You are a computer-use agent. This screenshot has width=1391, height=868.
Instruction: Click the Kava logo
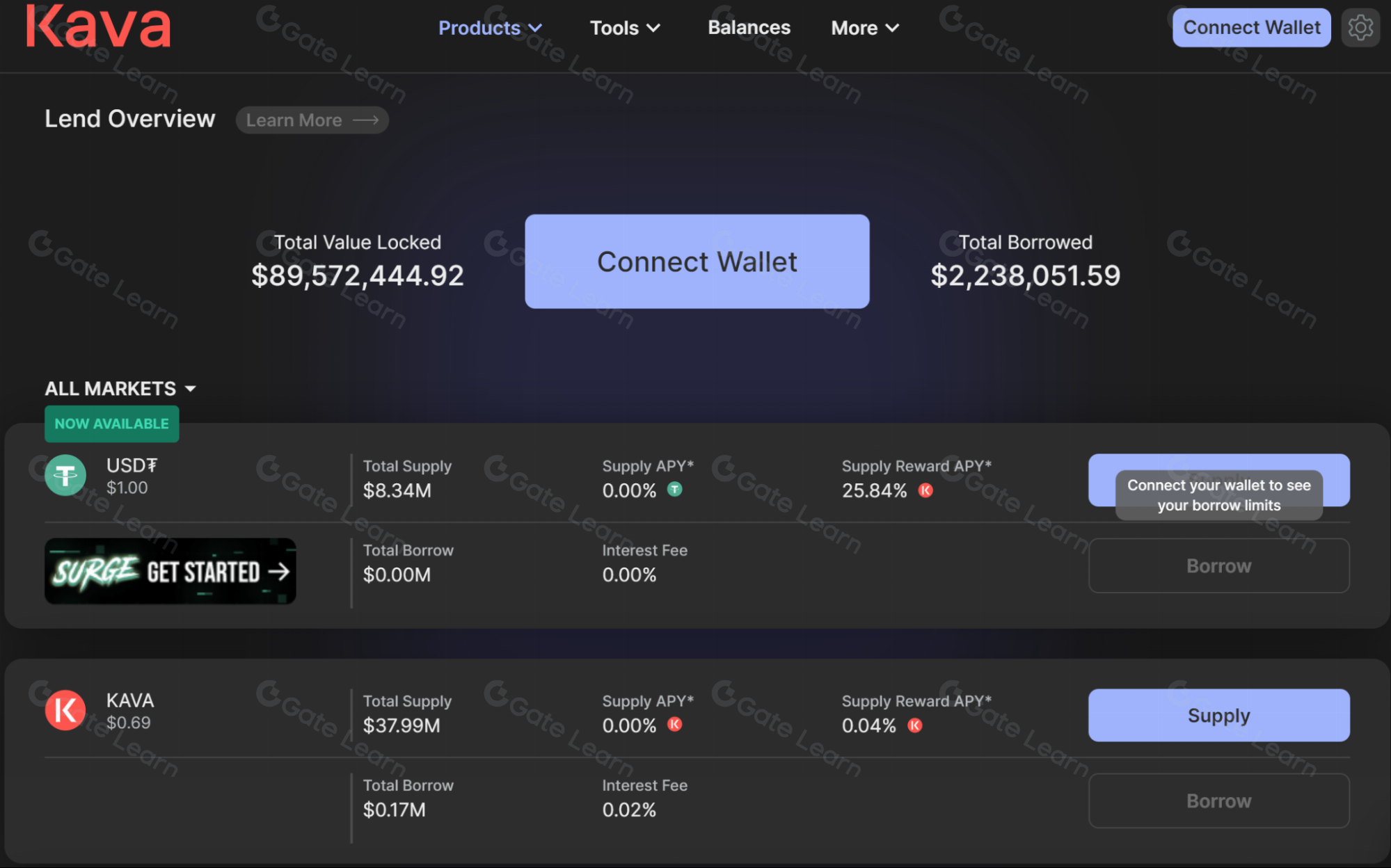pos(98,26)
